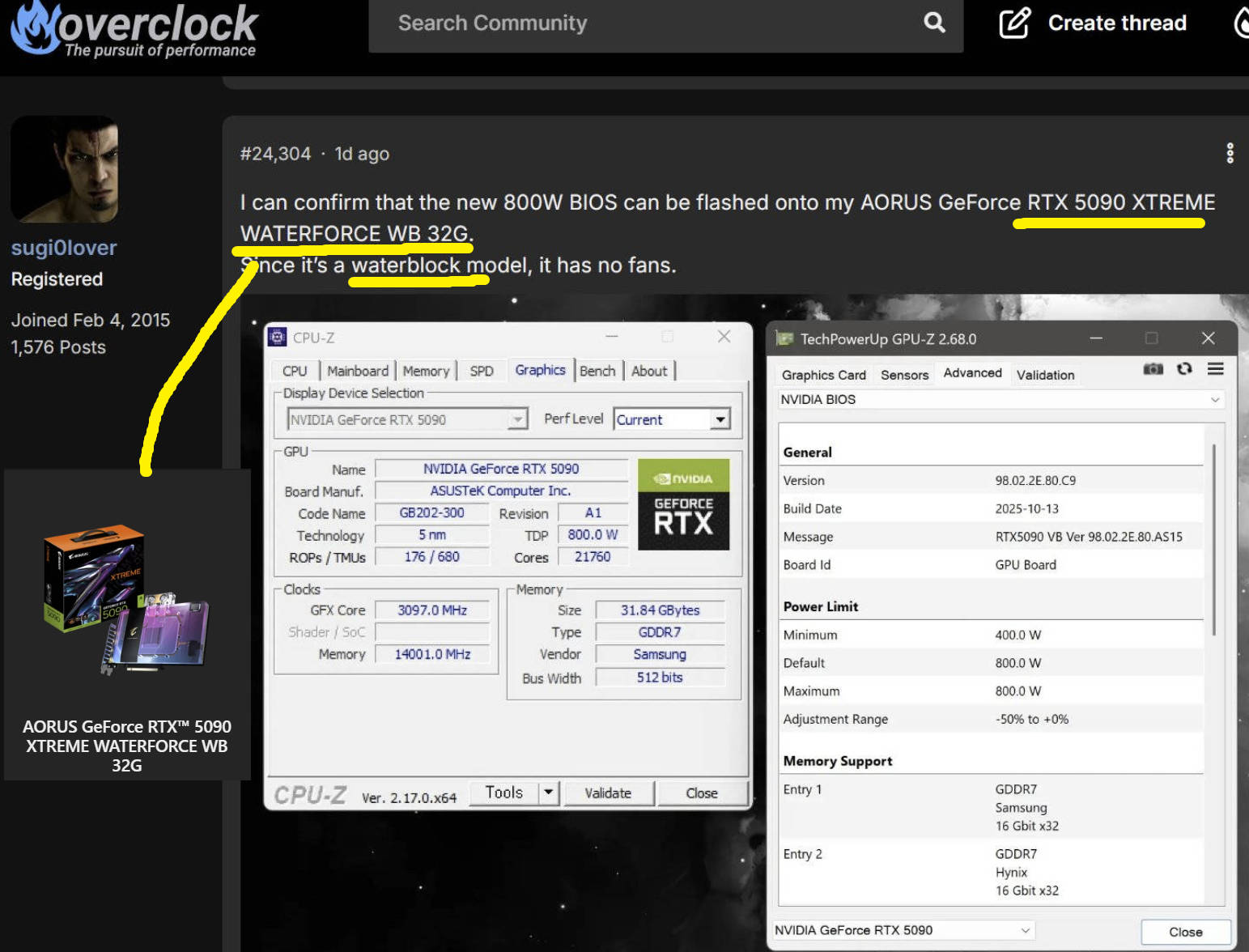Click into the Search Community field
1249x952 pixels.
tap(648, 23)
